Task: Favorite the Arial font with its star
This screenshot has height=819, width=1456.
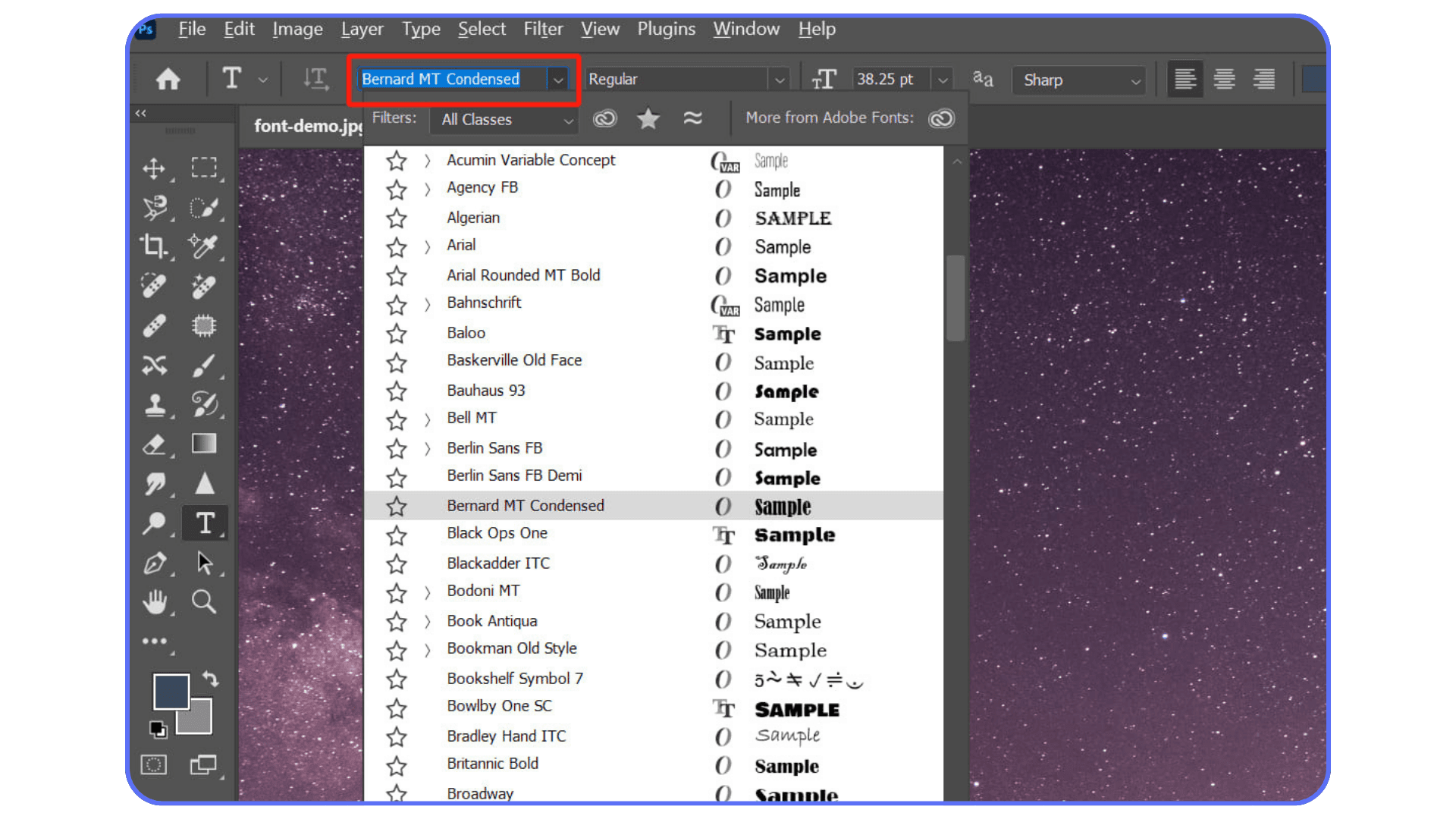Action: coord(396,247)
